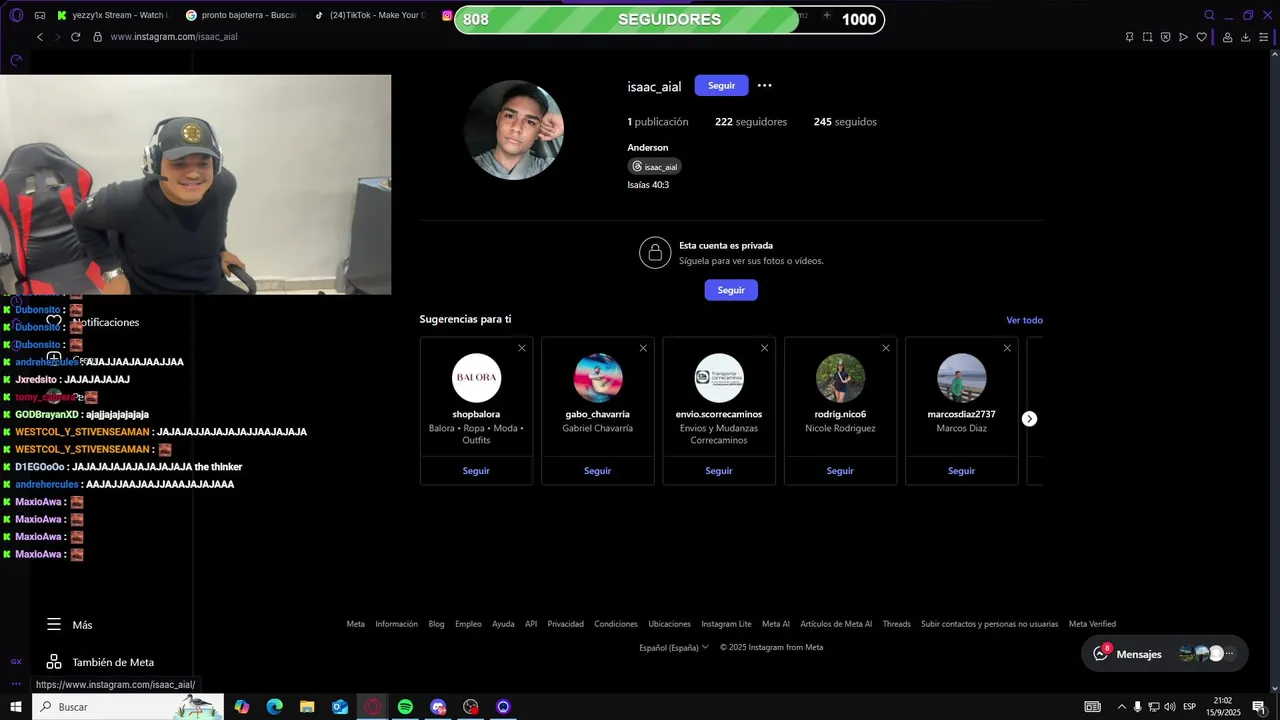
Task: Go back with the browser back arrow
Action: point(40,37)
